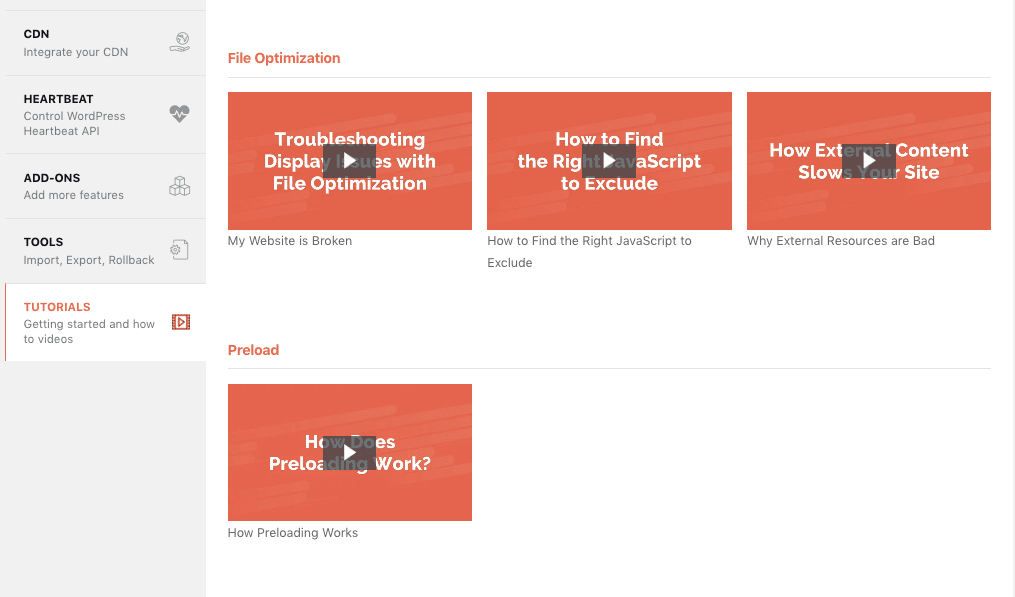Click the 'Why External Resources are Bad' caption
The image size is (1015, 597).
[840, 240]
